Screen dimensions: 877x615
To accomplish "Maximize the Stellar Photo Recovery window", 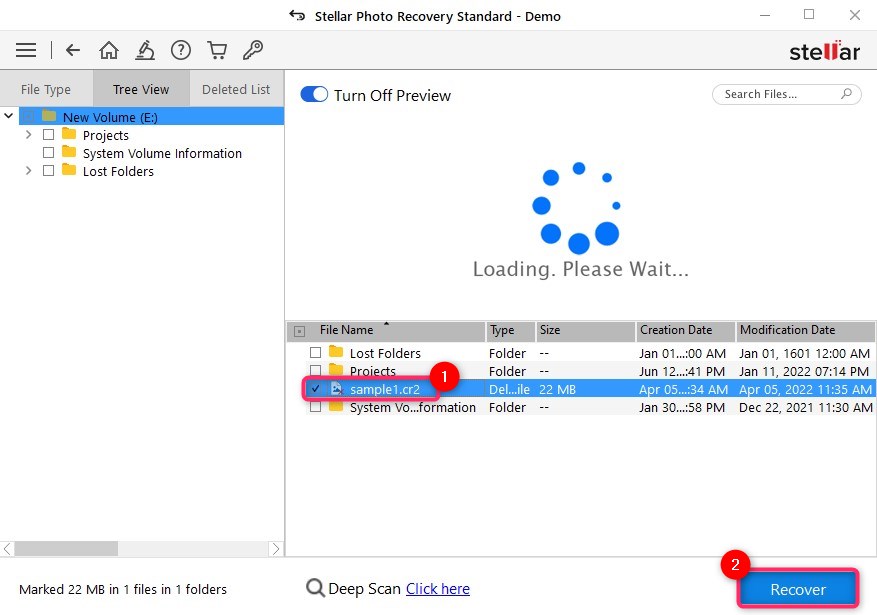I will click(809, 15).
